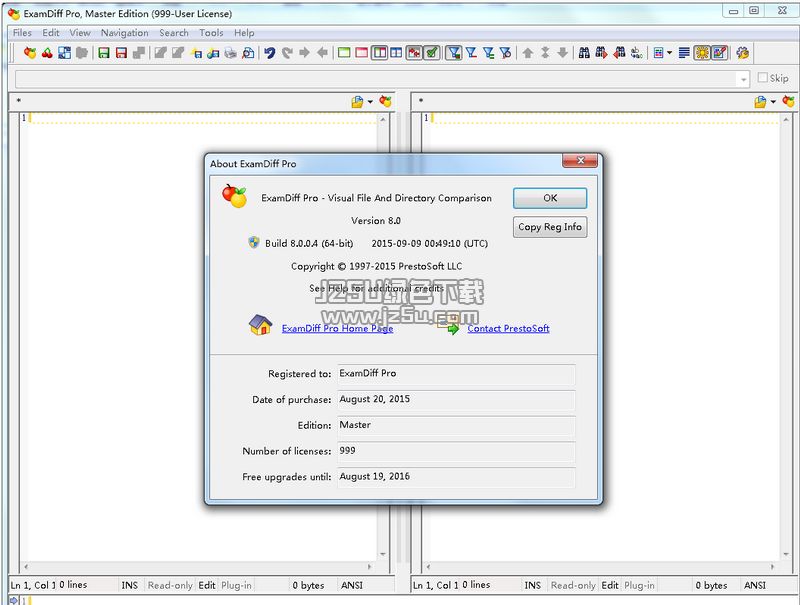Screen dimensions: 800x605
Task: Toggle Edit in left pane status bar
Action: click(x=207, y=585)
